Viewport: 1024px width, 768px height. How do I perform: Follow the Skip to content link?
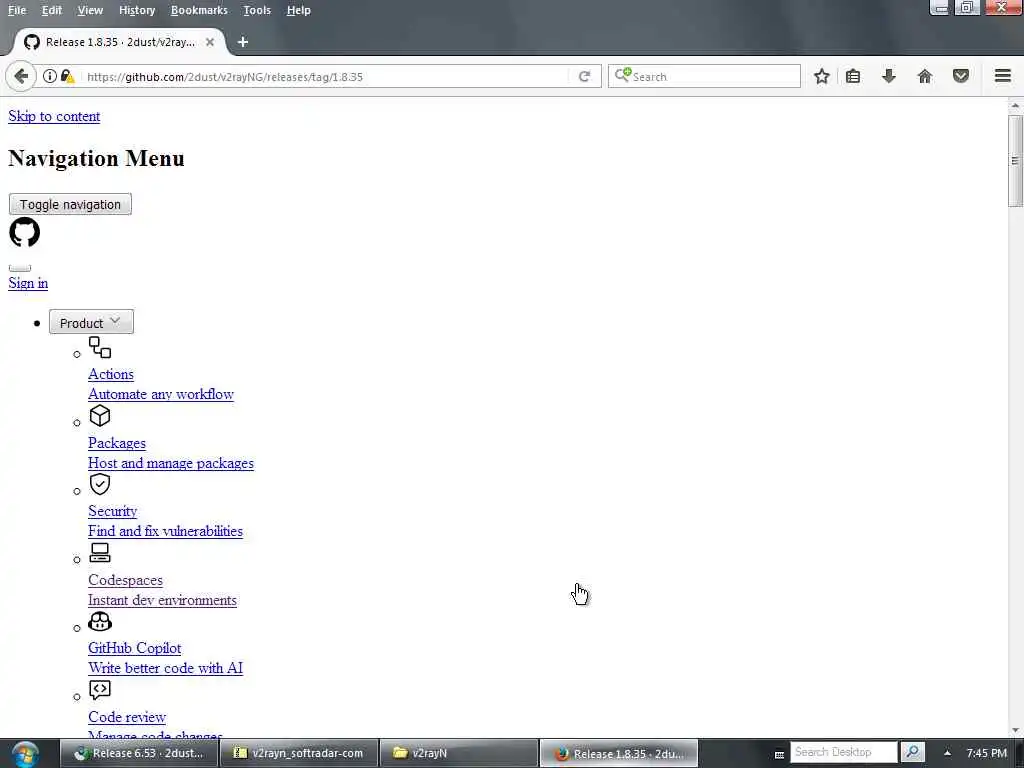click(54, 116)
